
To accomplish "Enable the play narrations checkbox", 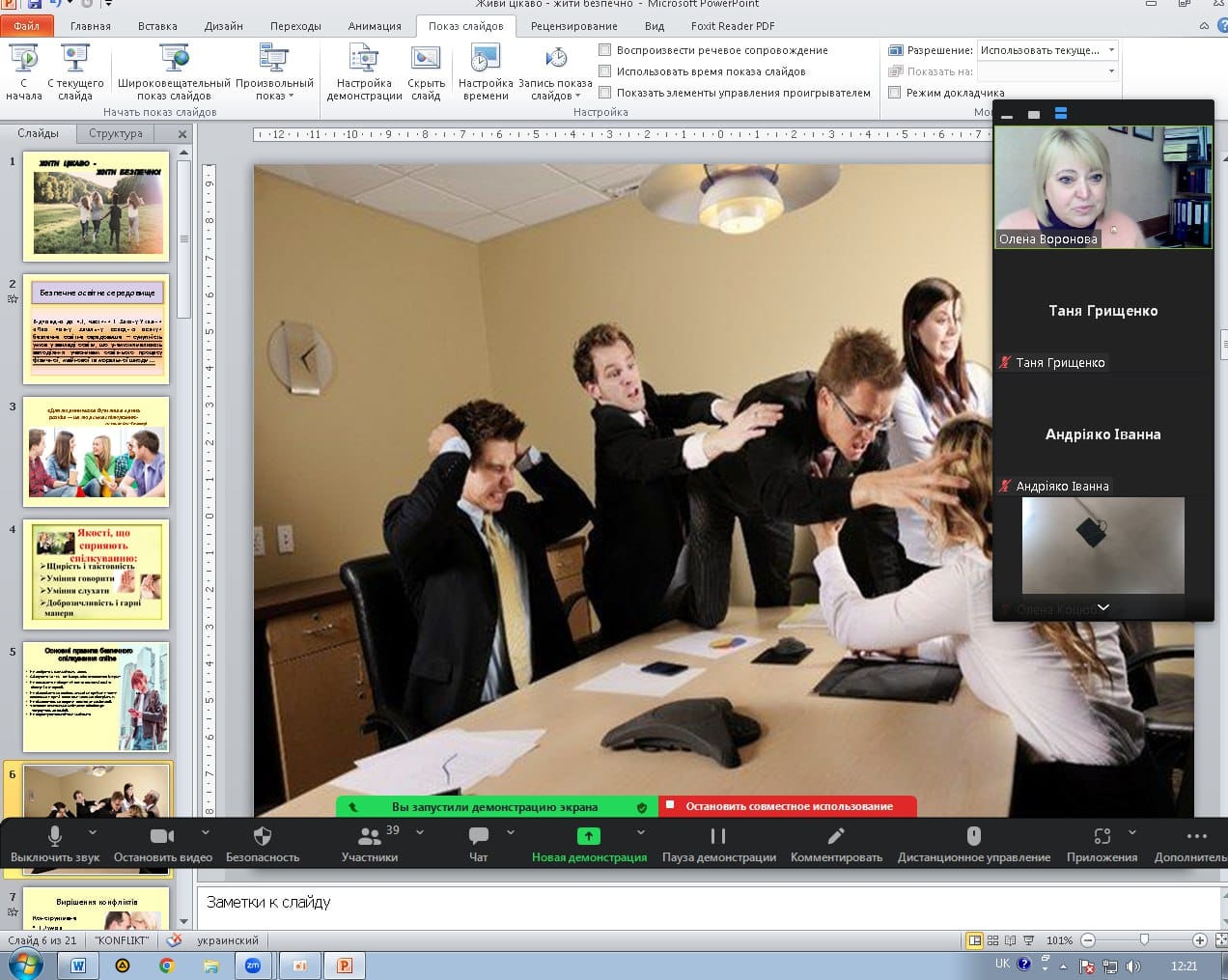I will click(x=605, y=50).
